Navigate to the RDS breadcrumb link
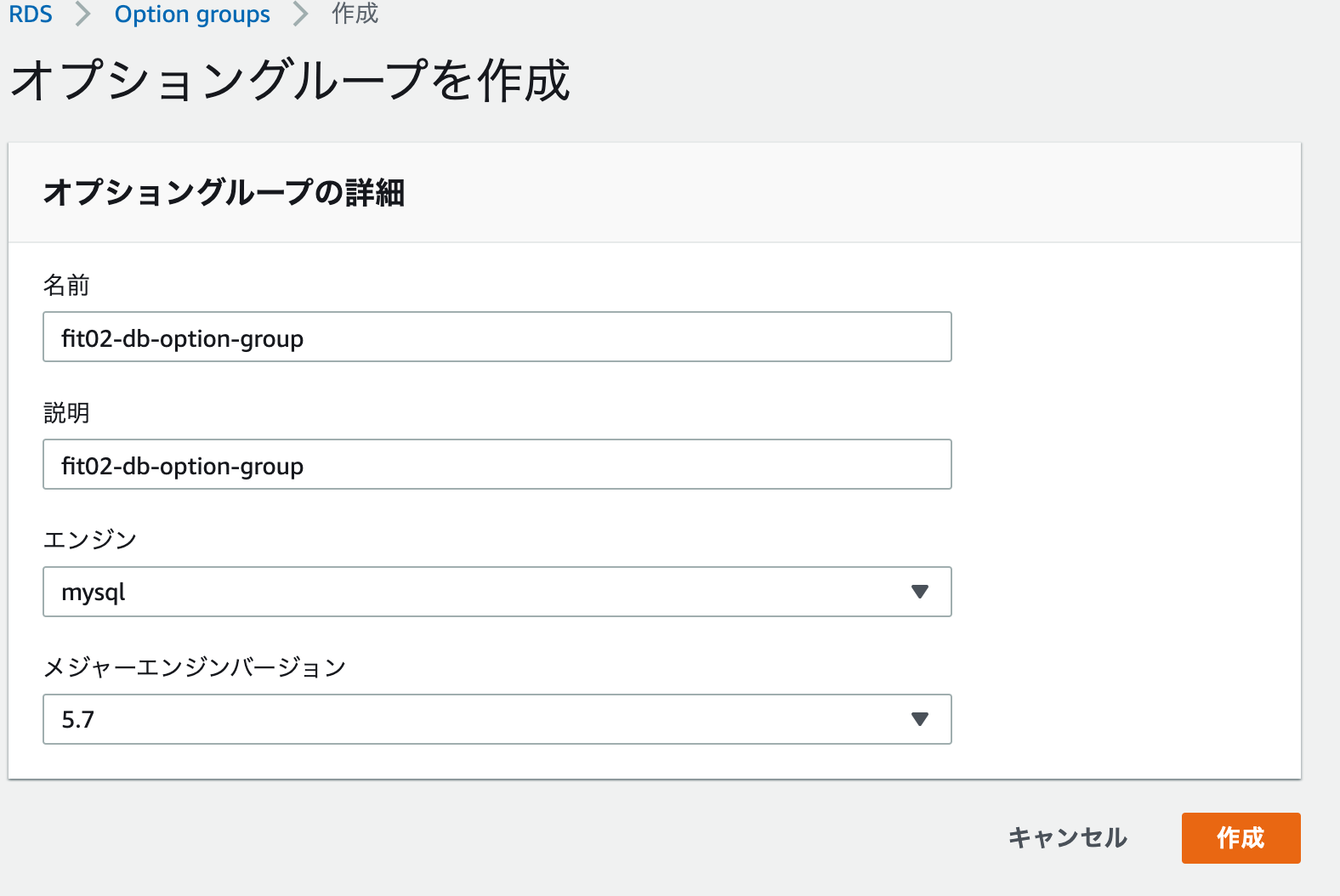This screenshot has height=896, width=1340. pos(31,14)
